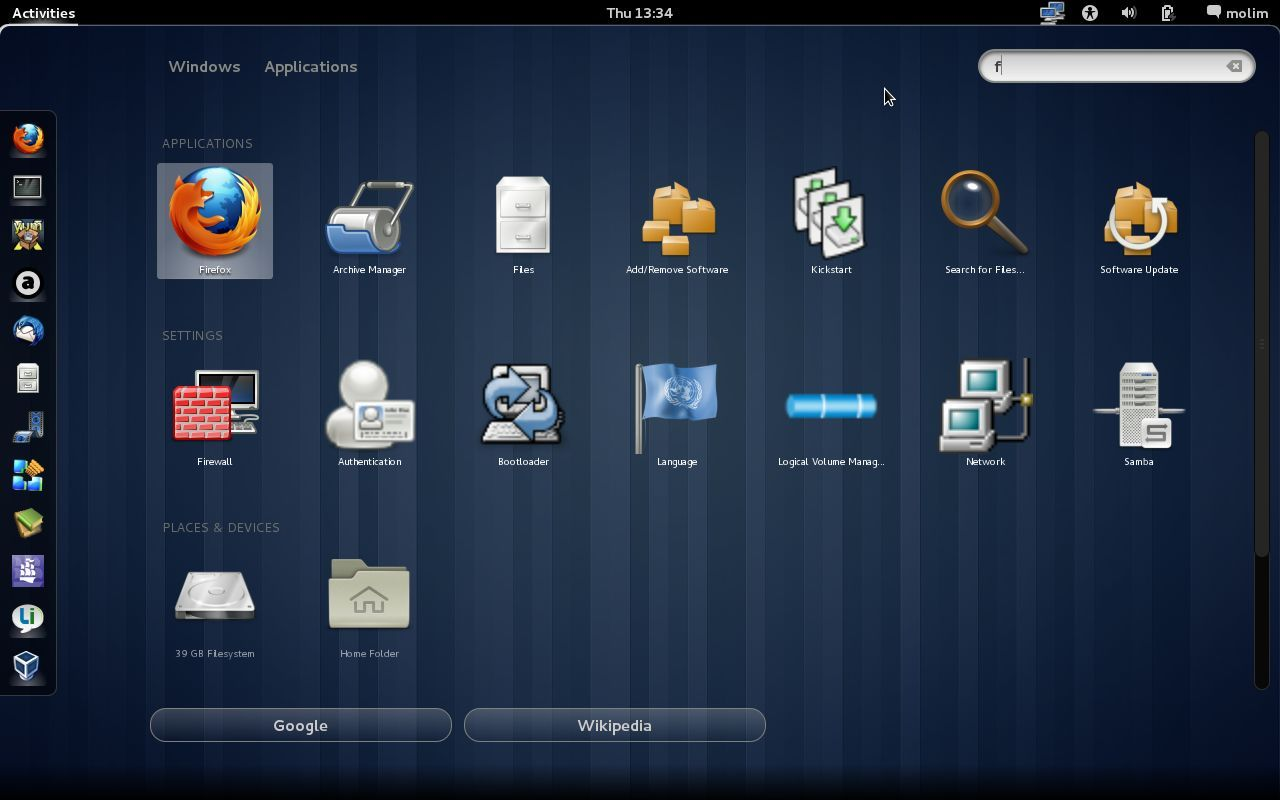Launch Firefox from the favorites dock
This screenshot has height=800, width=1280.
[x=27, y=139]
